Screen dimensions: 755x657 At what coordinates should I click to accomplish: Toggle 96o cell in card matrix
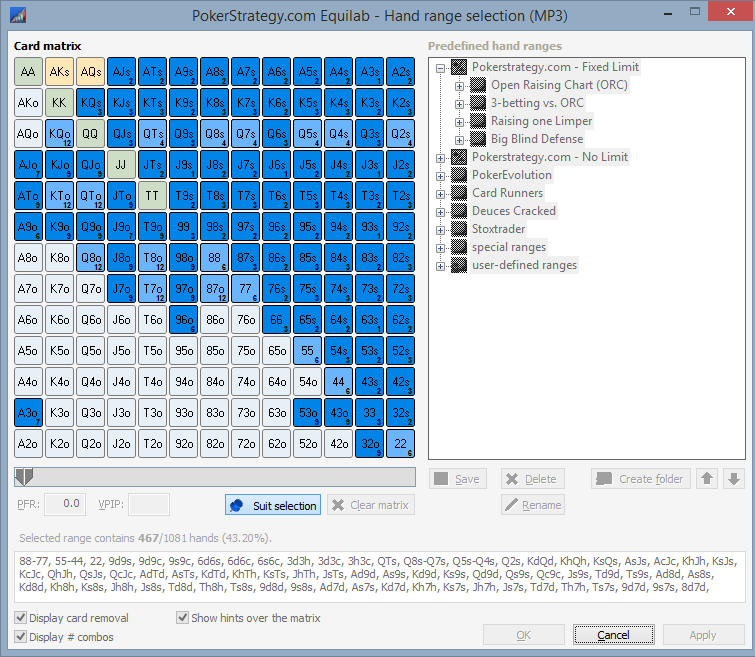pyautogui.click(x=183, y=320)
